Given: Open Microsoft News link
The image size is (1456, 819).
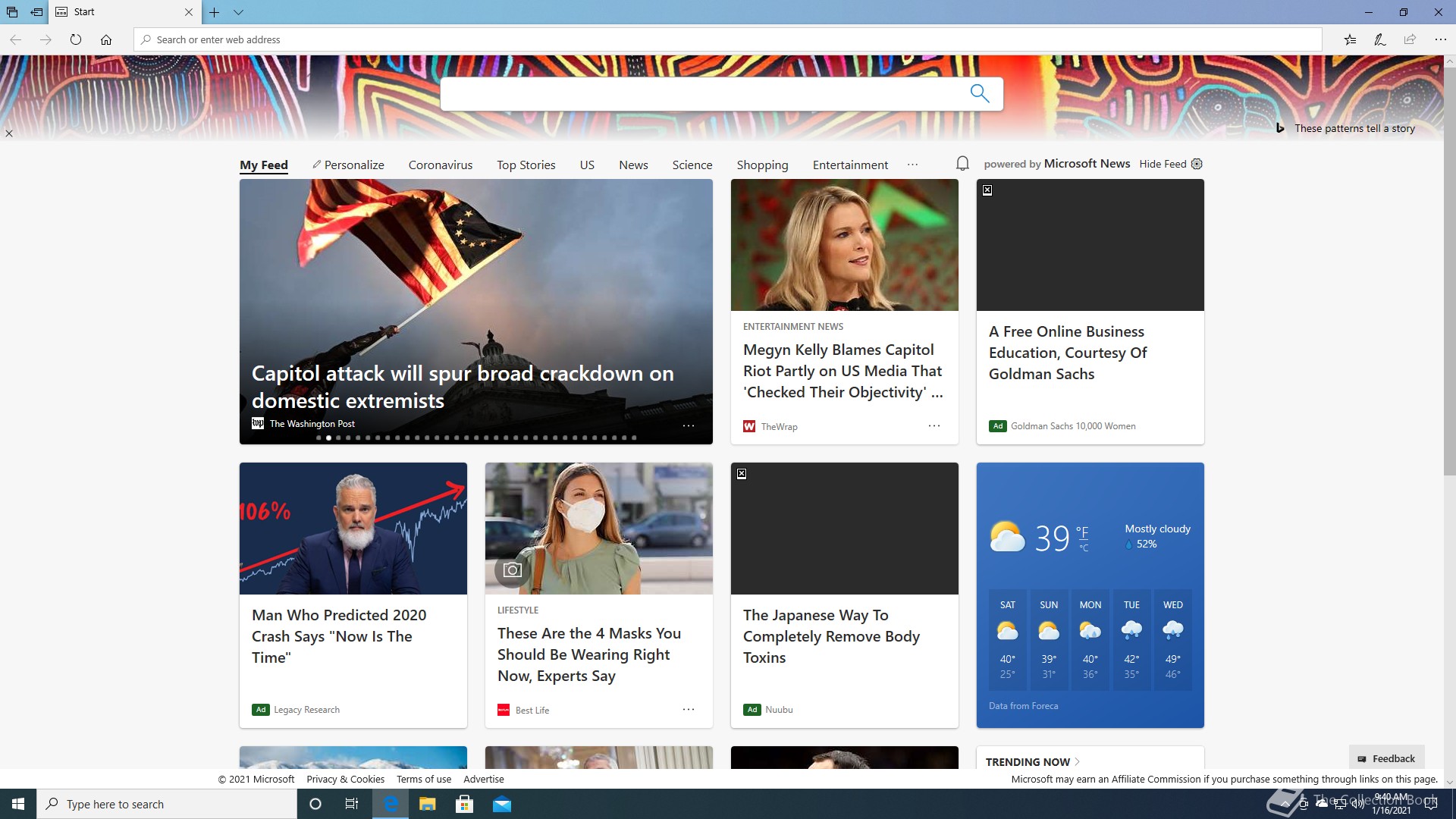Looking at the screenshot, I should (1087, 164).
